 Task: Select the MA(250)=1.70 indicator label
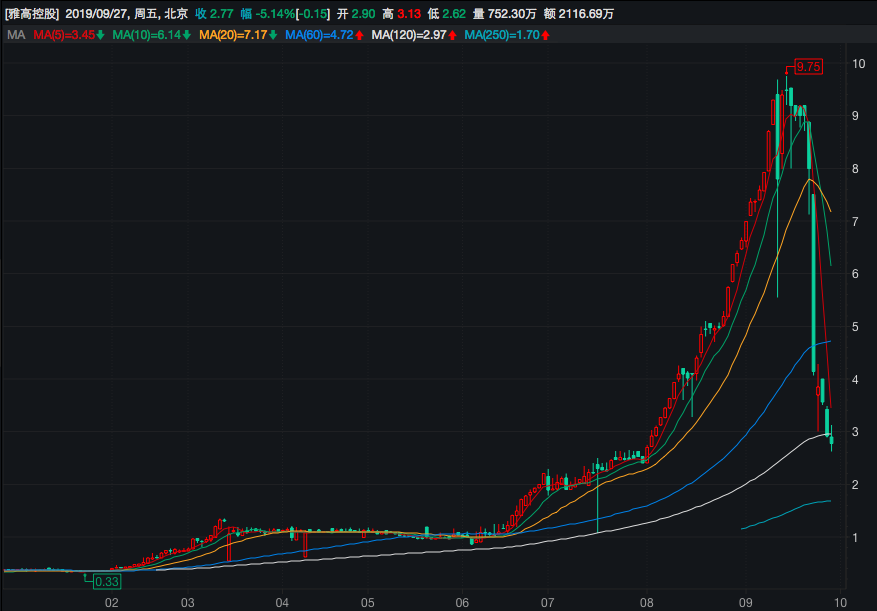(502, 35)
